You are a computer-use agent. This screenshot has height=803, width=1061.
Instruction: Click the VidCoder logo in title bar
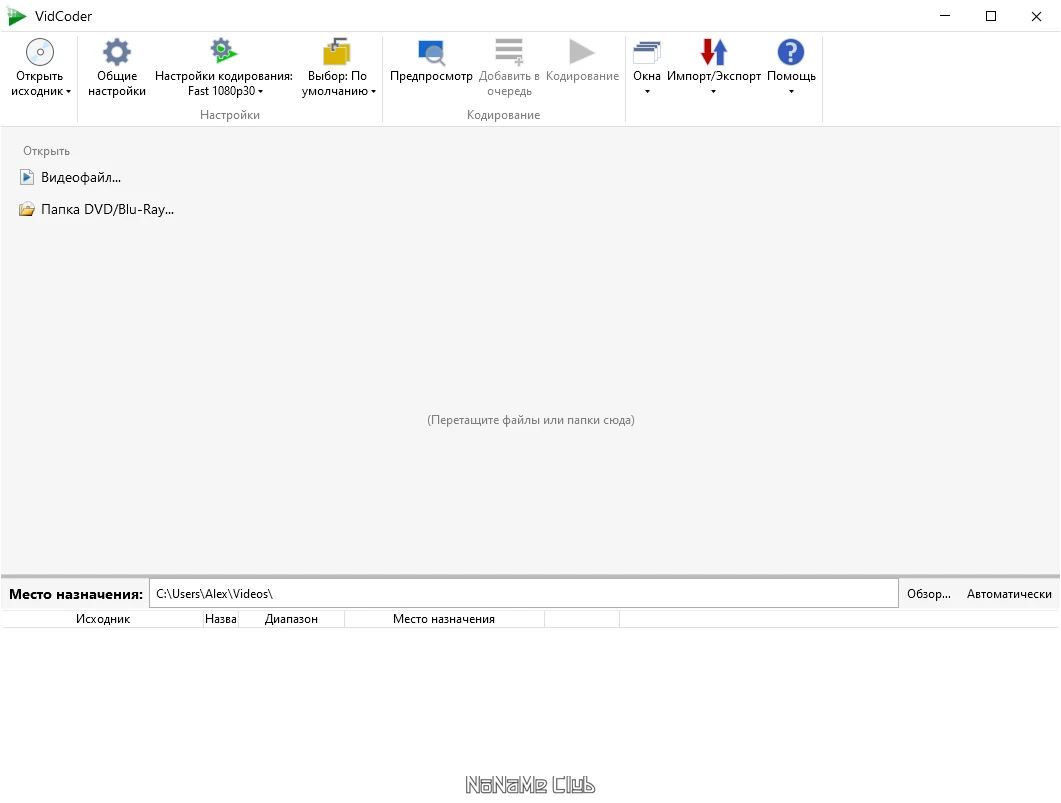(x=17, y=16)
